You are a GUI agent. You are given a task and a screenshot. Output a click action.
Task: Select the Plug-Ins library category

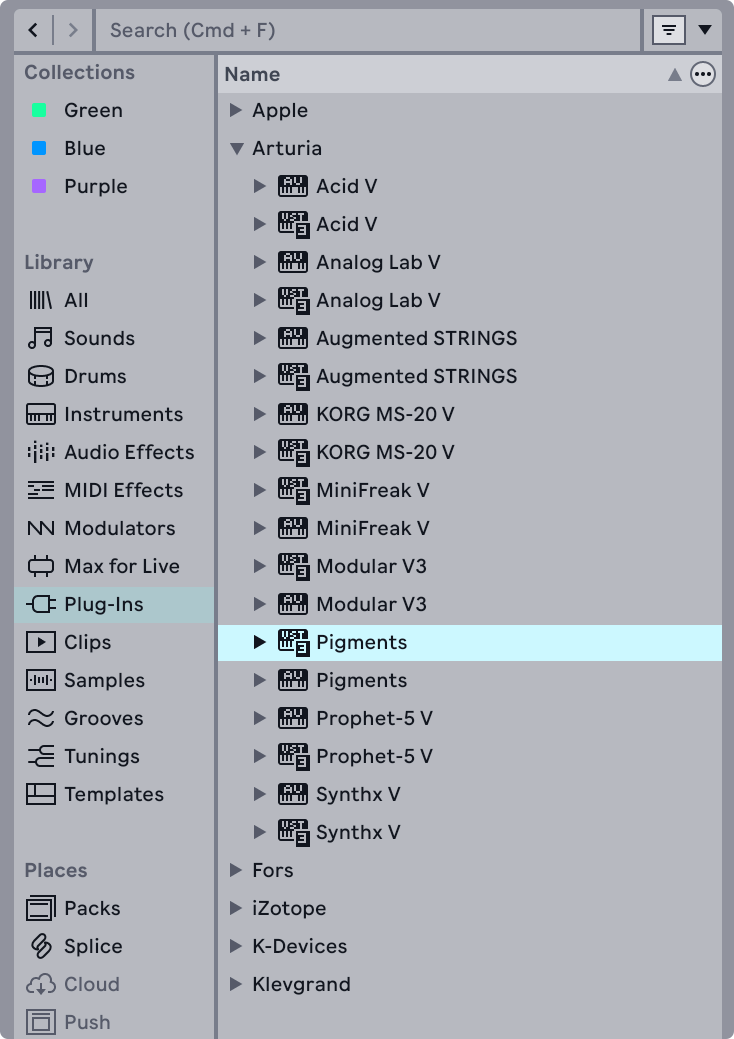[103, 604]
